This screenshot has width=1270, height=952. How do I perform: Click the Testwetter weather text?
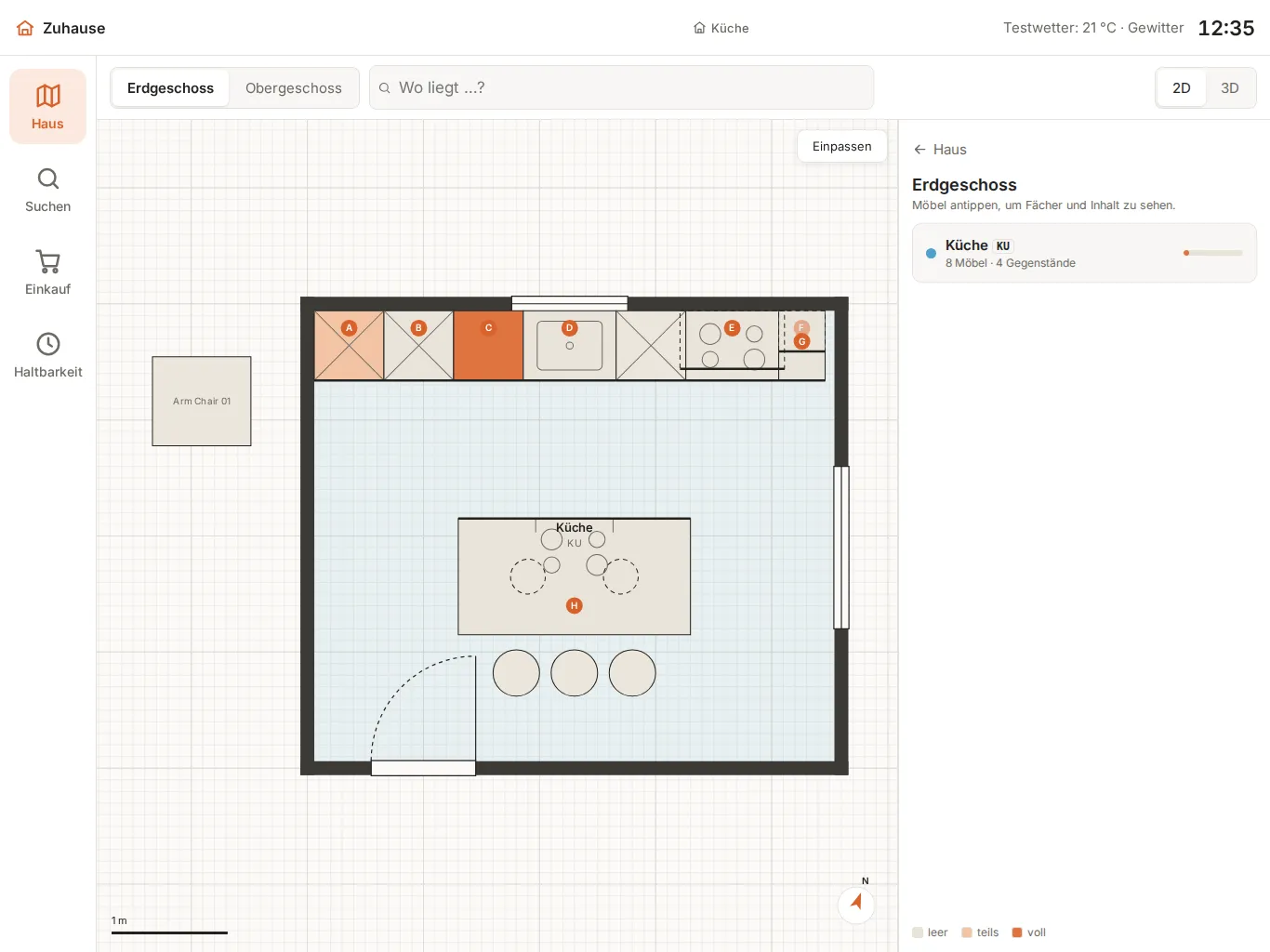pos(1093,28)
